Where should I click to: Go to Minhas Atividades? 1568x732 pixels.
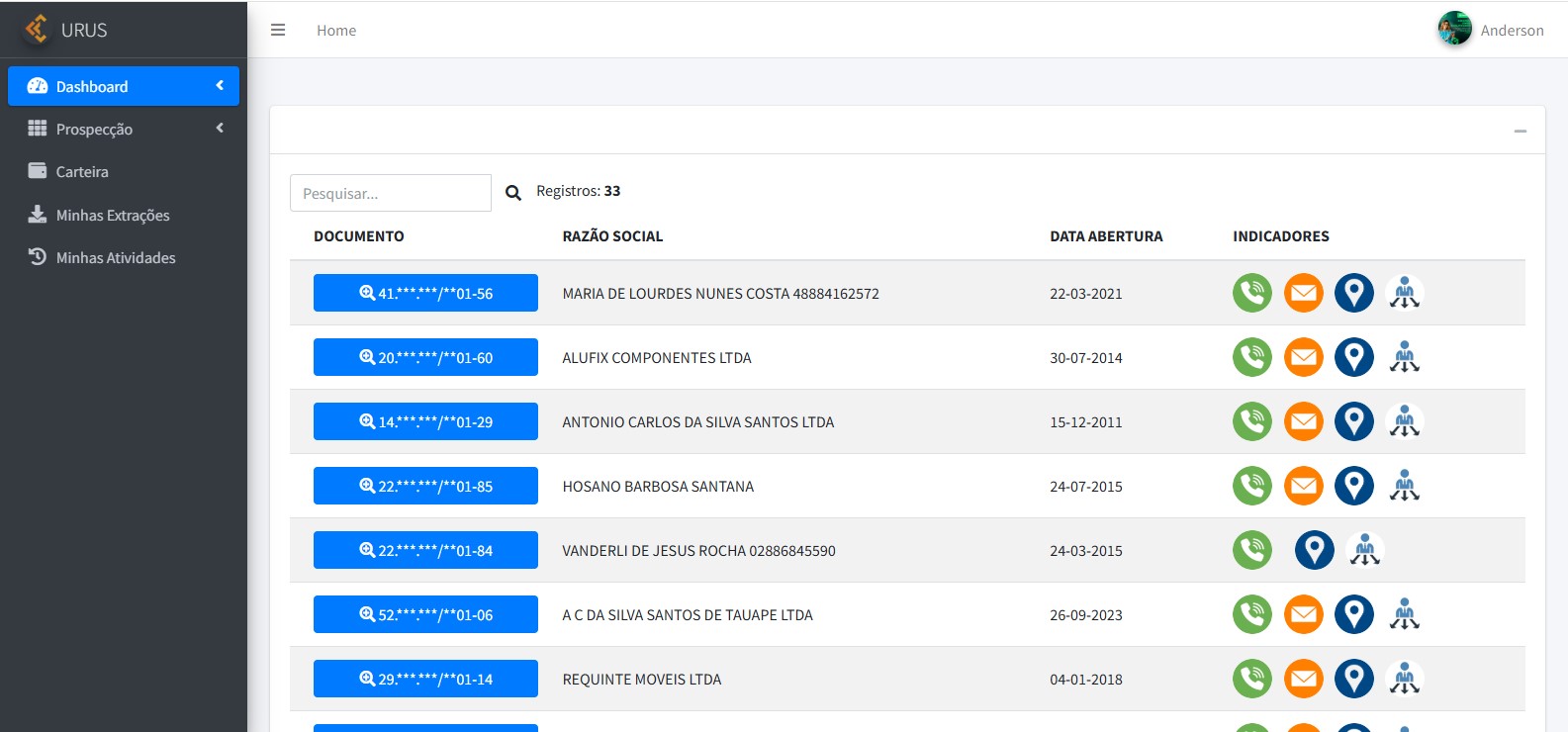[115, 258]
